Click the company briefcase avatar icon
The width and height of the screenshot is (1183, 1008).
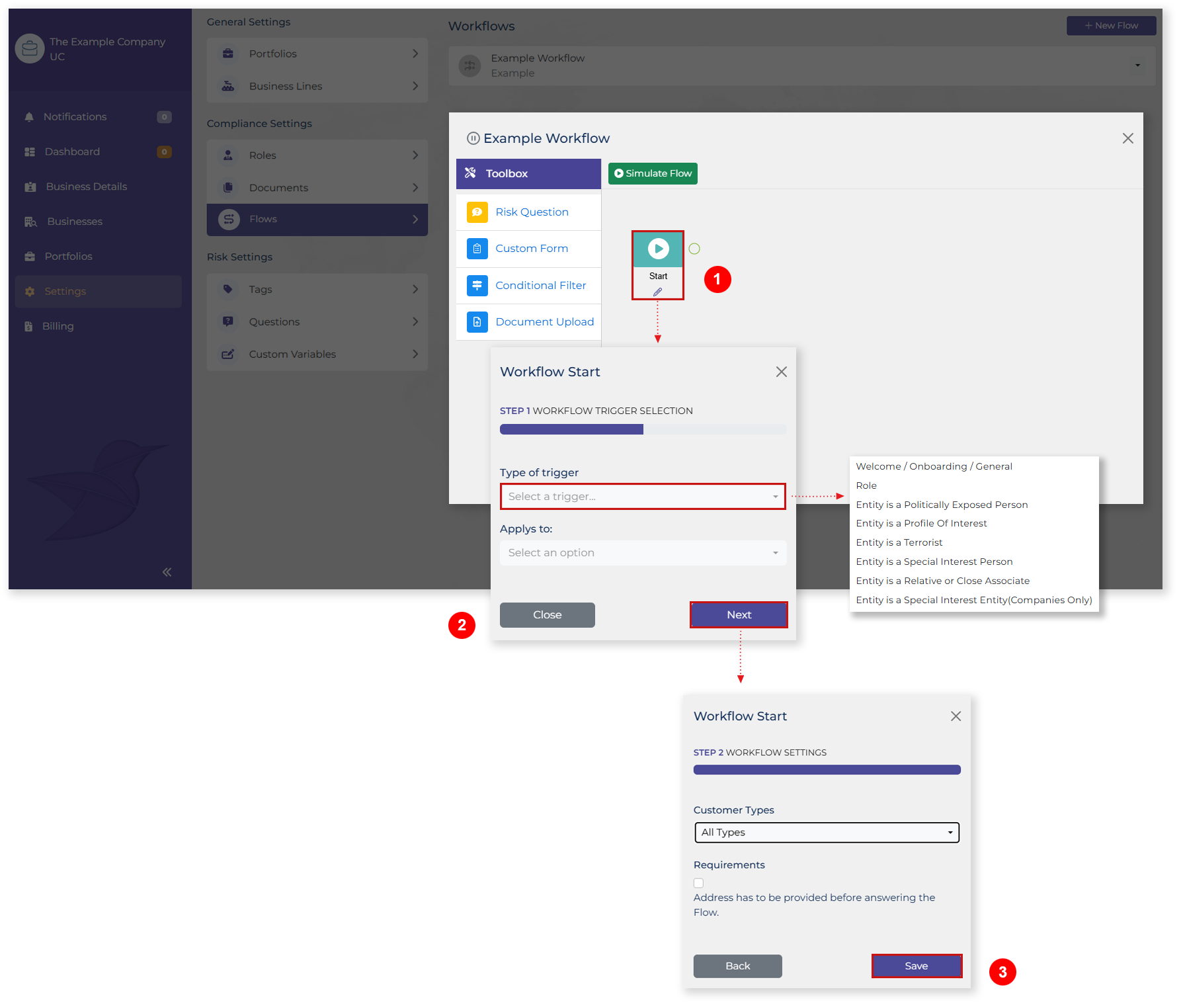pyautogui.click(x=30, y=49)
